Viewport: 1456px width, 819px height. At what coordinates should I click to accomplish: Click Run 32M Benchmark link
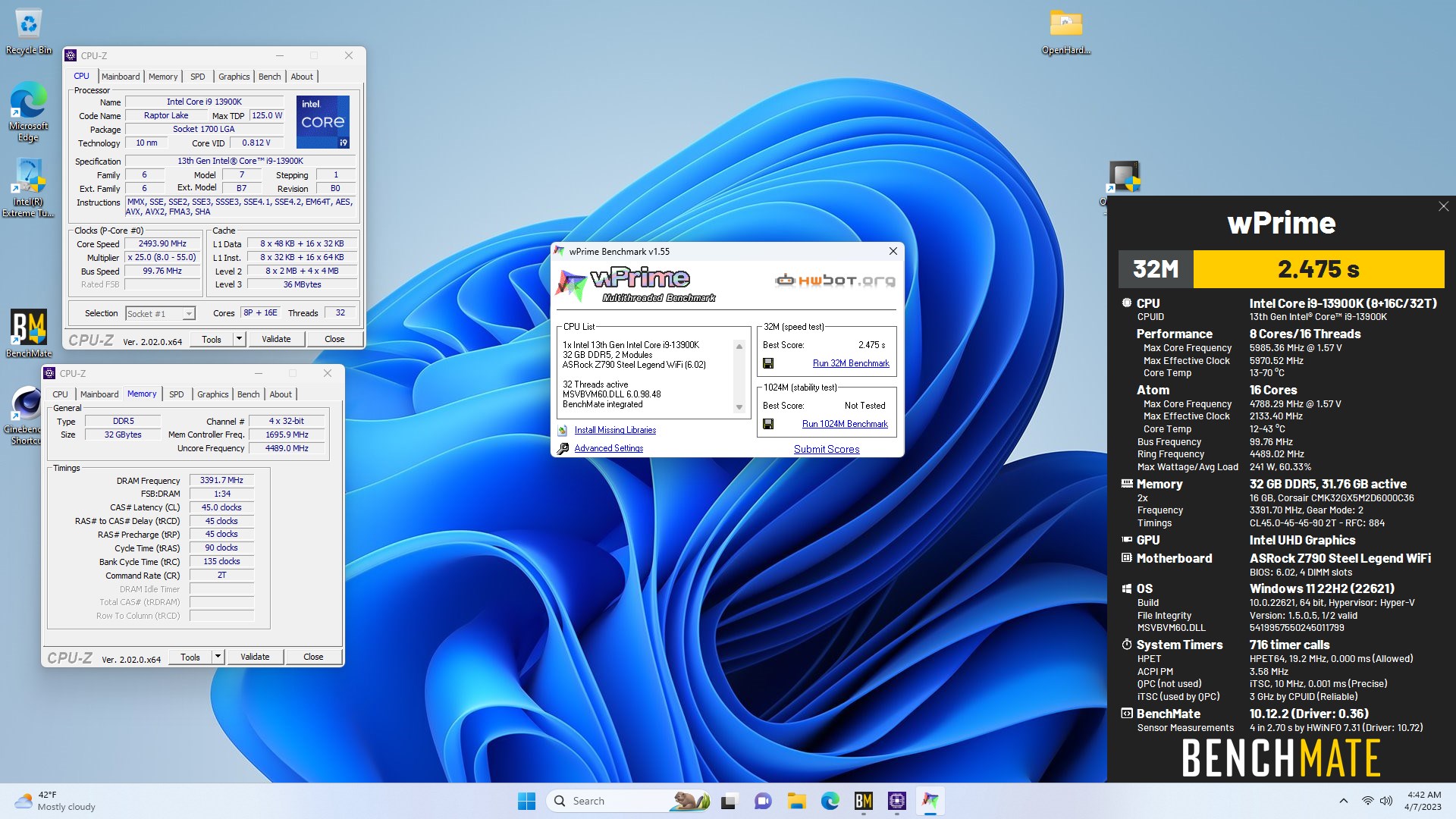pos(851,363)
